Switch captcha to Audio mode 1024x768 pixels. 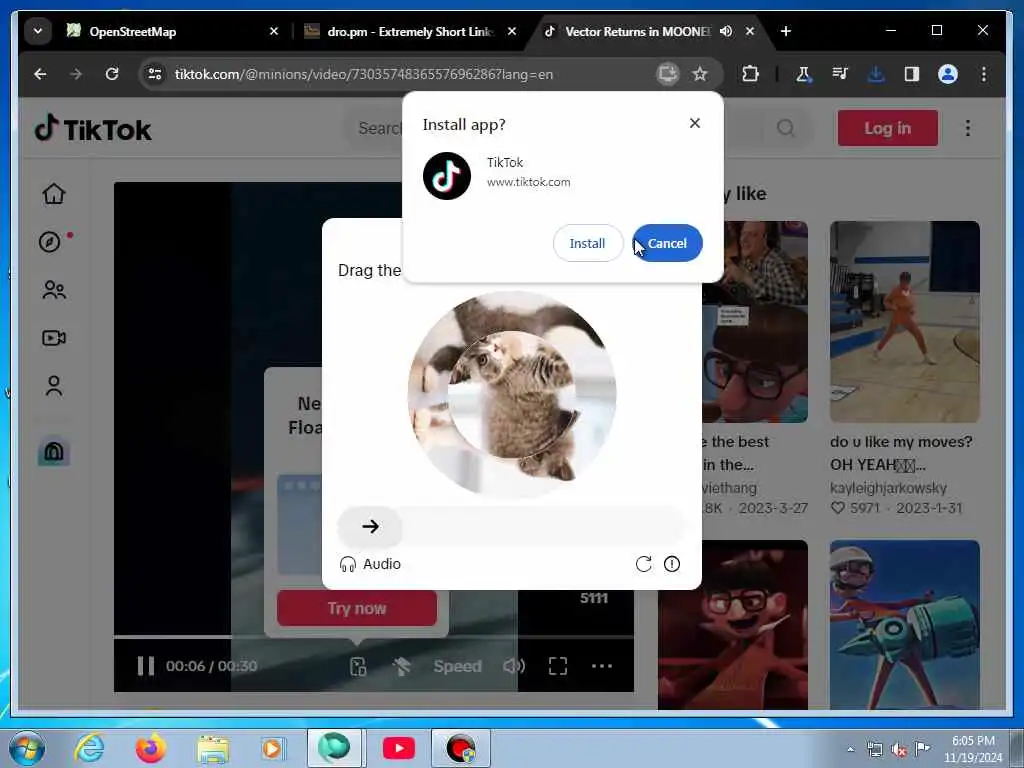coord(370,564)
